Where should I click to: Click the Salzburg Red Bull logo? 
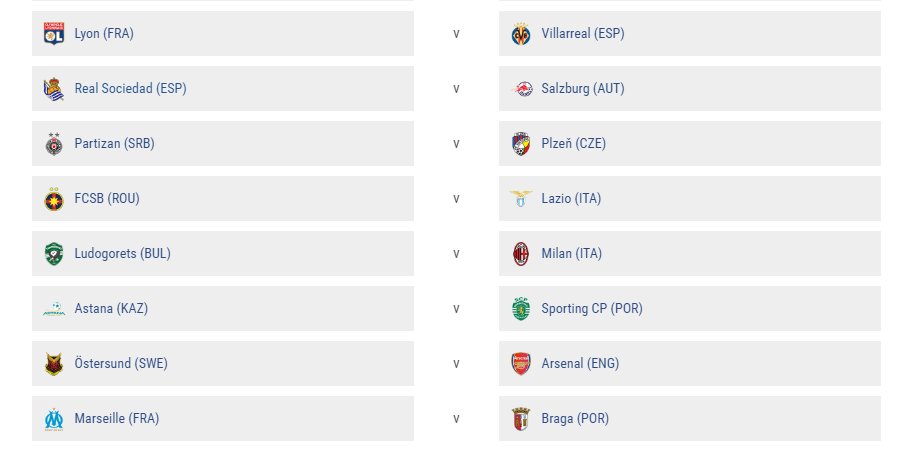click(521, 89)
